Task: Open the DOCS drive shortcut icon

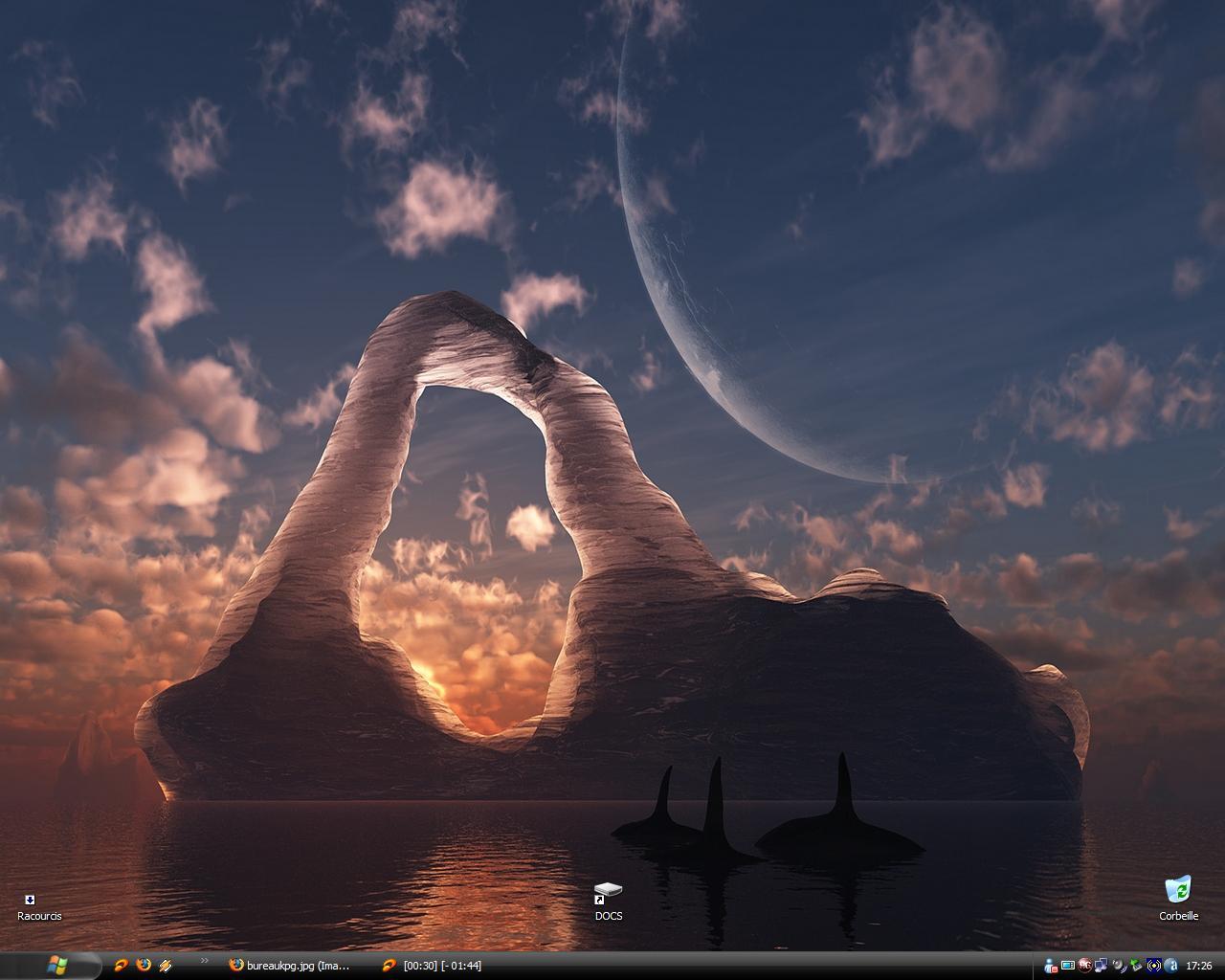Action: click(x=609, y=895)
